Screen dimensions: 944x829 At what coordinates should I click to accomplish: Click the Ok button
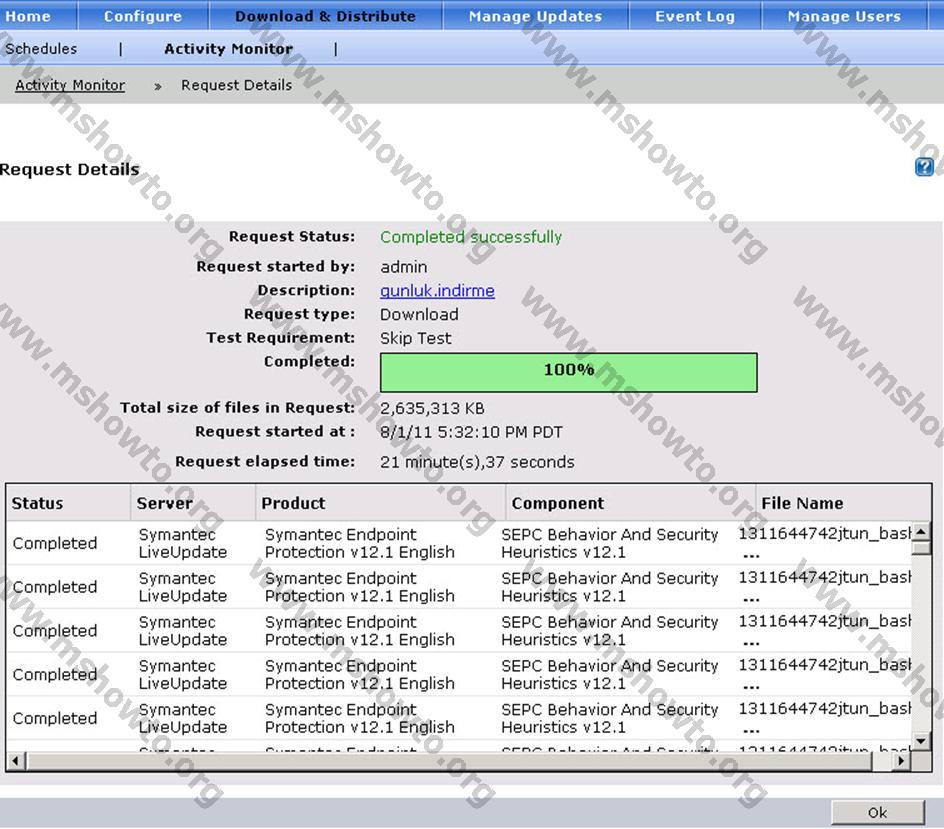pos(877,812)
